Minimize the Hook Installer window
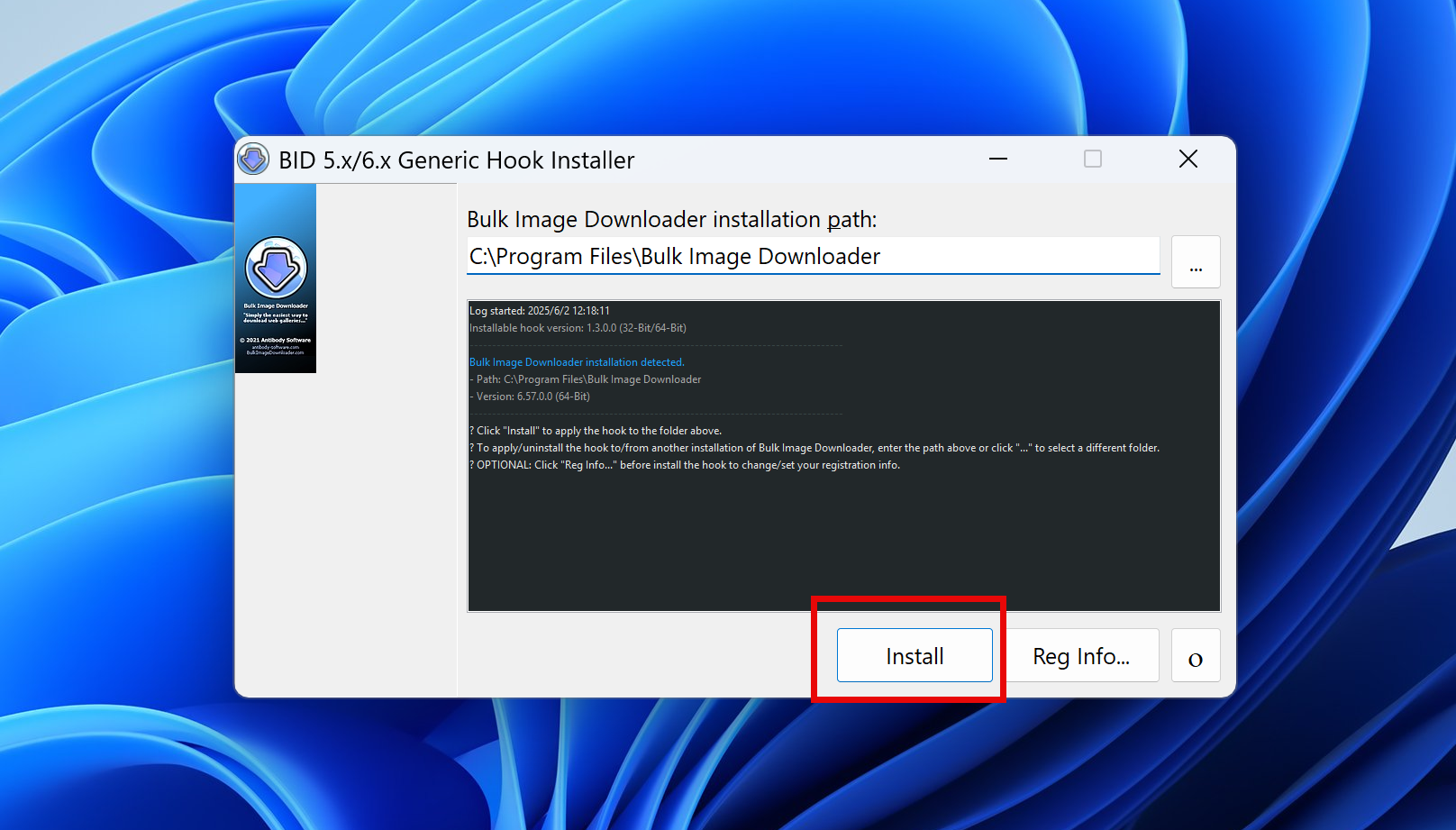 [998, 160]
